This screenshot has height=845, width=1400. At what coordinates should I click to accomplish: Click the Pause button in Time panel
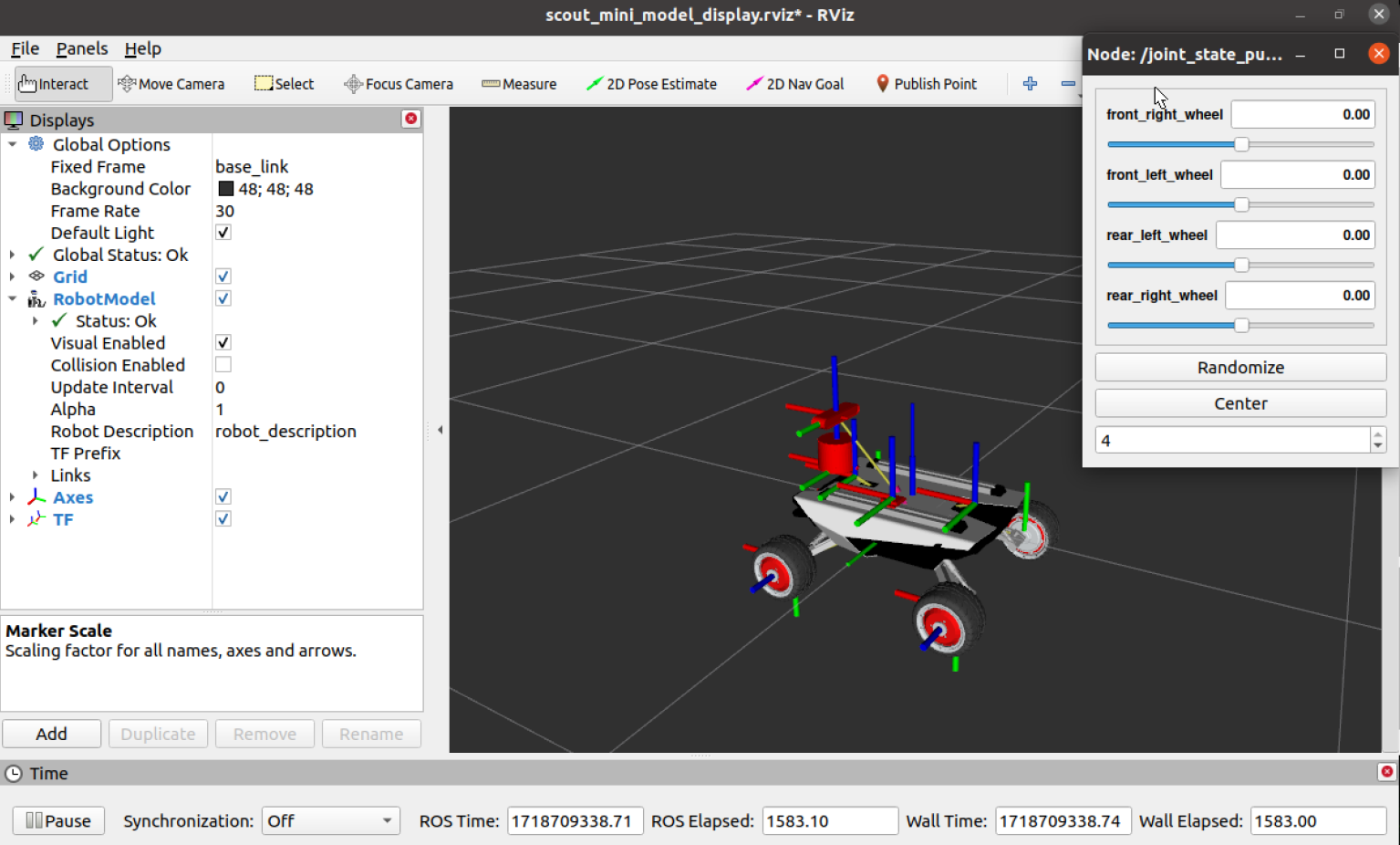tap(58, 820)
